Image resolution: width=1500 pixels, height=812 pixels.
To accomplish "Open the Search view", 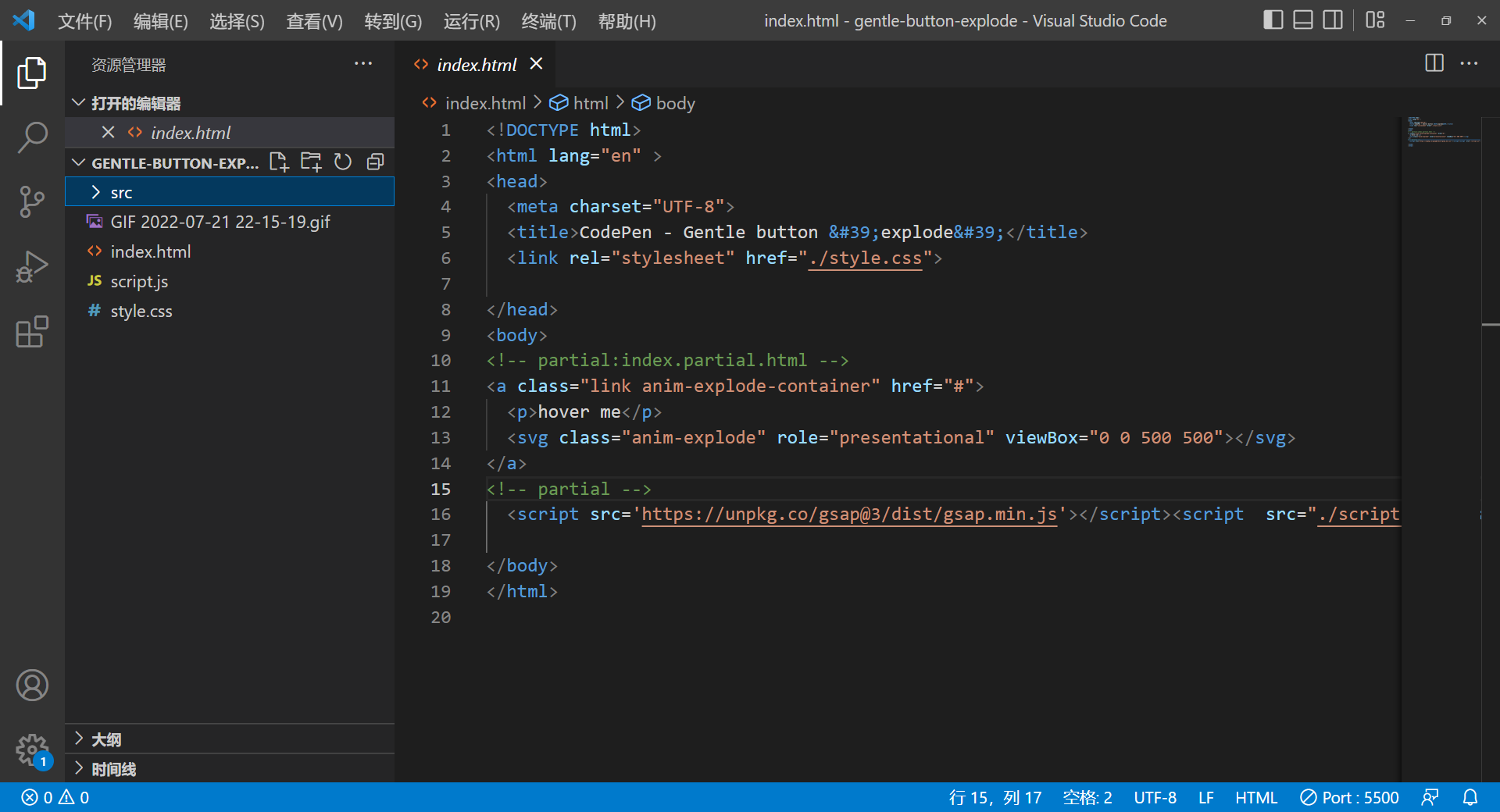I will point(32,137).
